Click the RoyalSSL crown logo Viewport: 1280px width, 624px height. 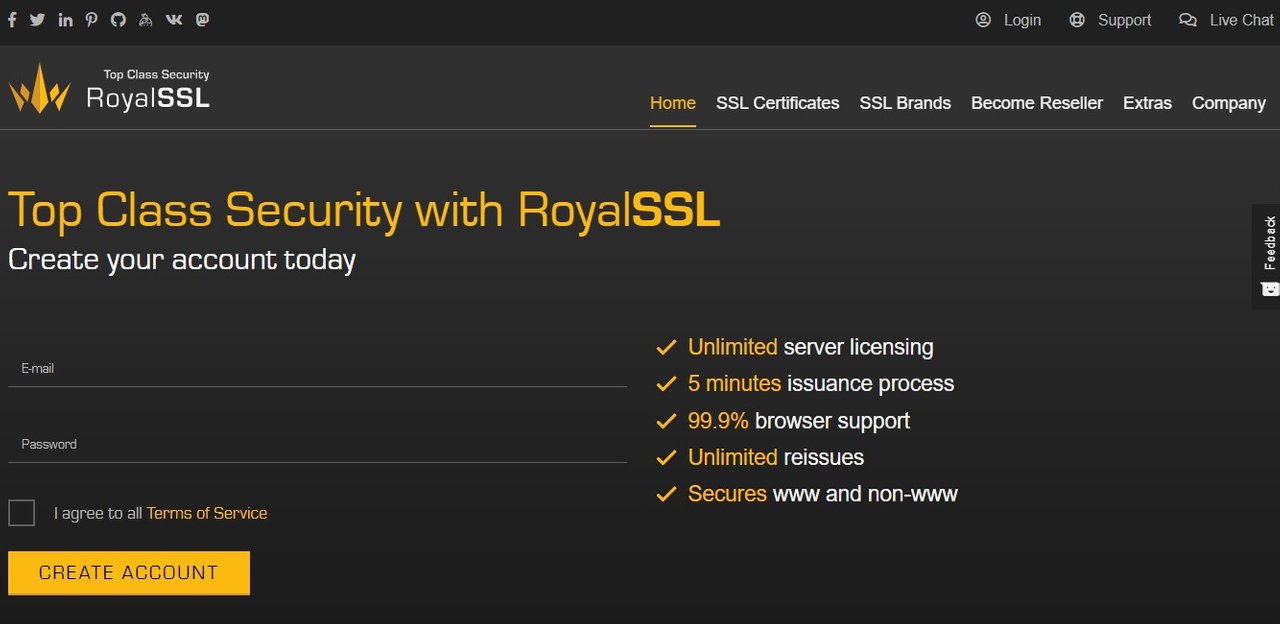(40, 88)
